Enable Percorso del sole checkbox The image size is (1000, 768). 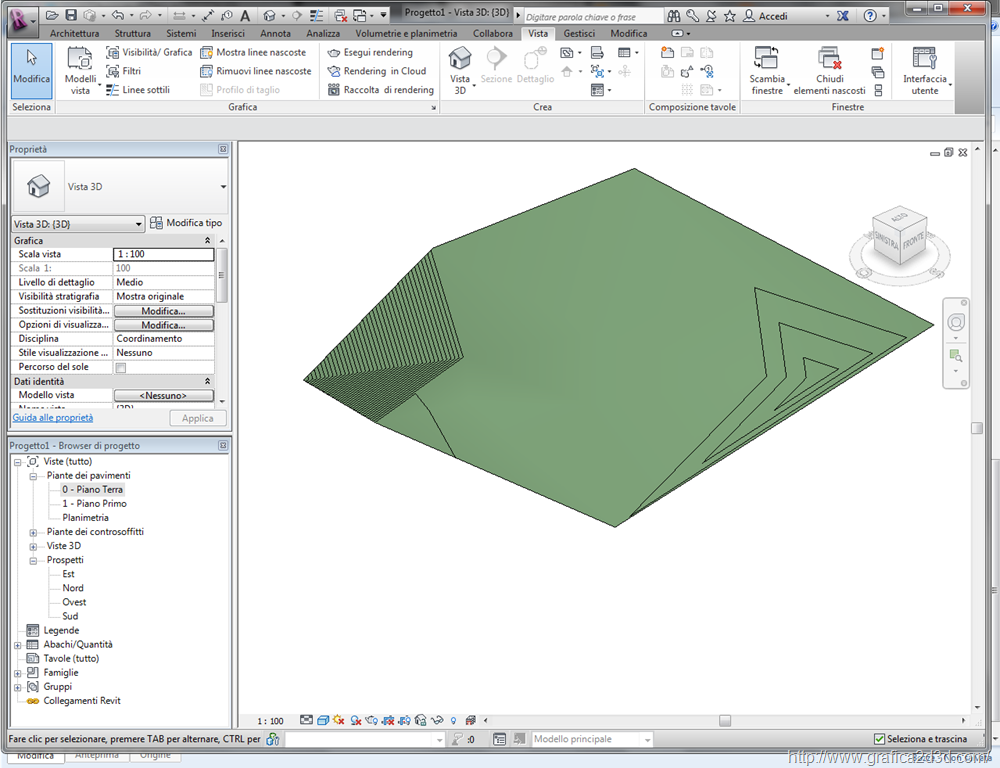pos(121,368)
